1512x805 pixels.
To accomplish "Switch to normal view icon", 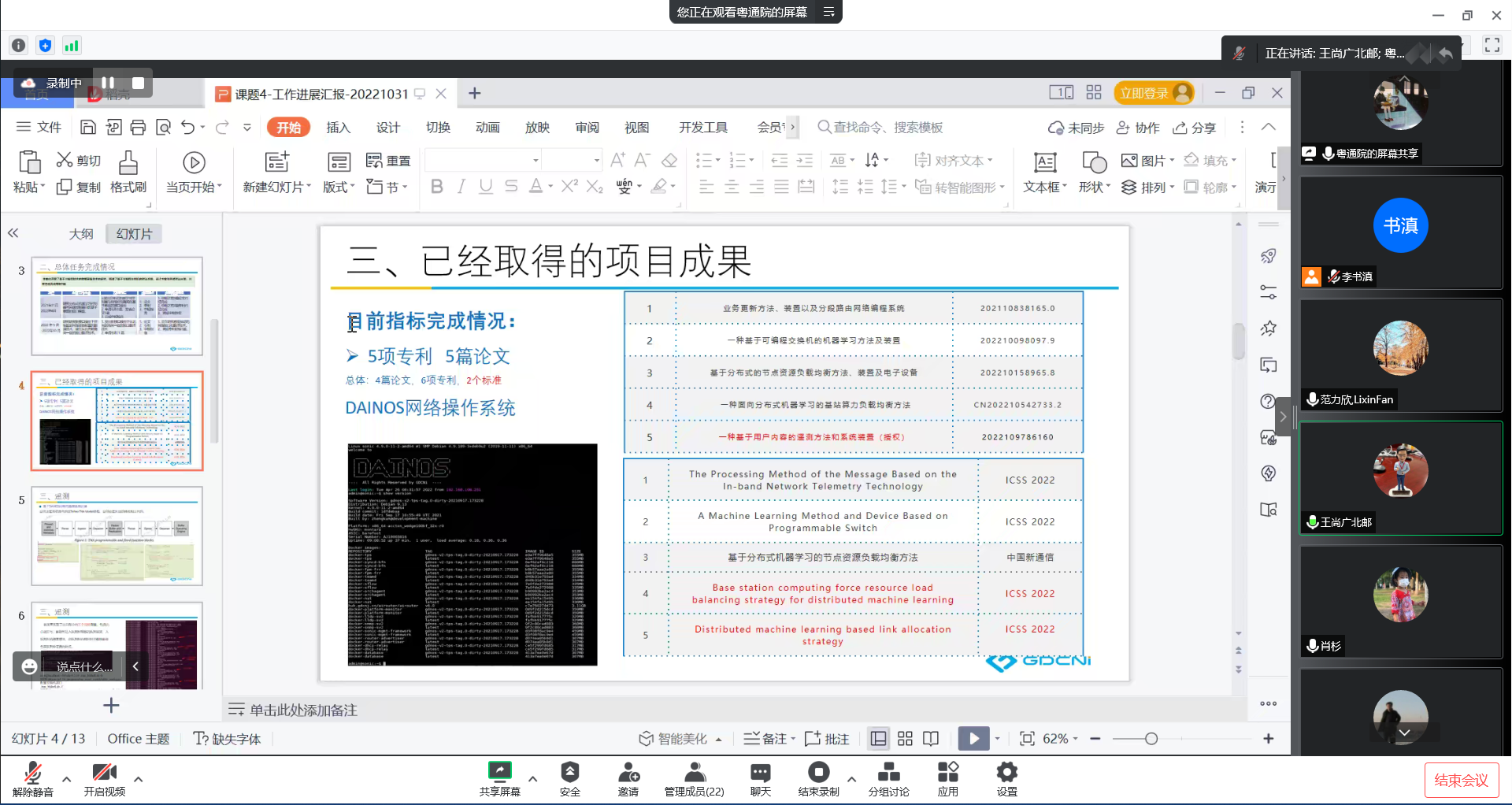I will (x=878, y=739).
